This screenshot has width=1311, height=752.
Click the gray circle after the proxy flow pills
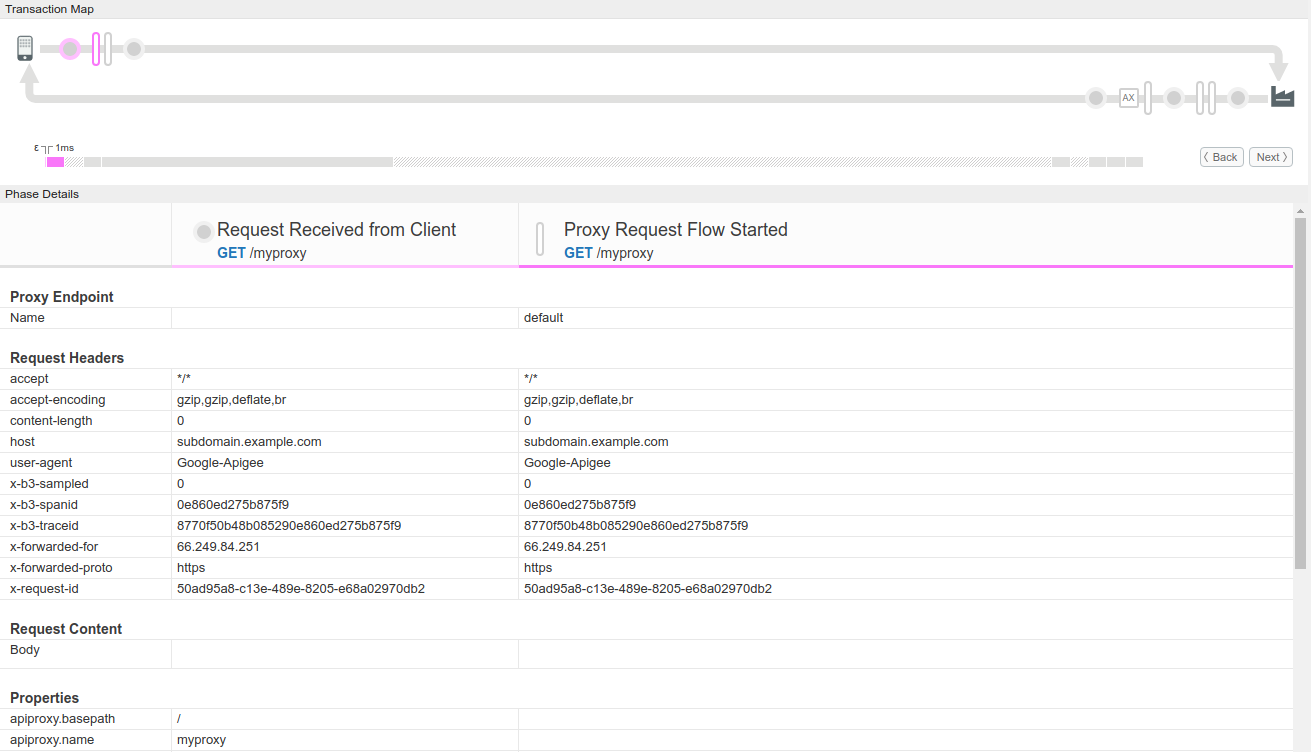(x=134, y=47)
